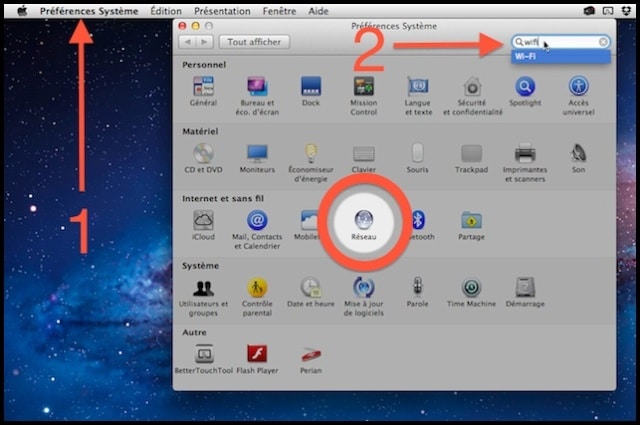The image size is (640, 425).
Task: Open Mail, Contacts et Calendrier preferences
Action: coord(257,230)
